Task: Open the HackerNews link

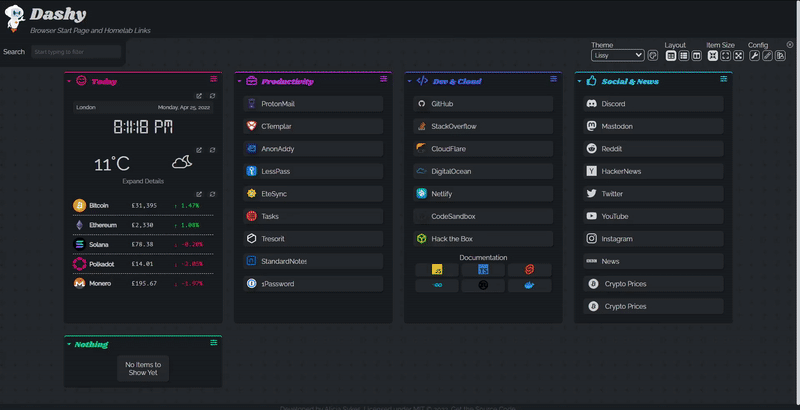Action: [x=654, y=171]
